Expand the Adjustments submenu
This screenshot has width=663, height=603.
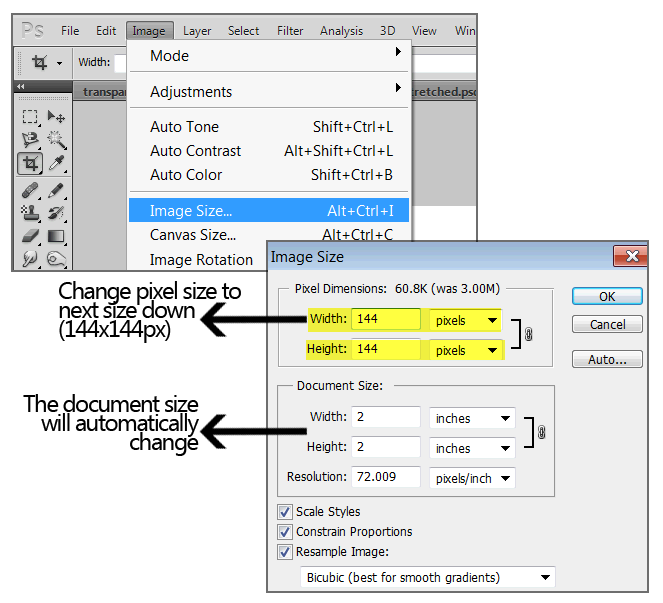coord(269,91)
